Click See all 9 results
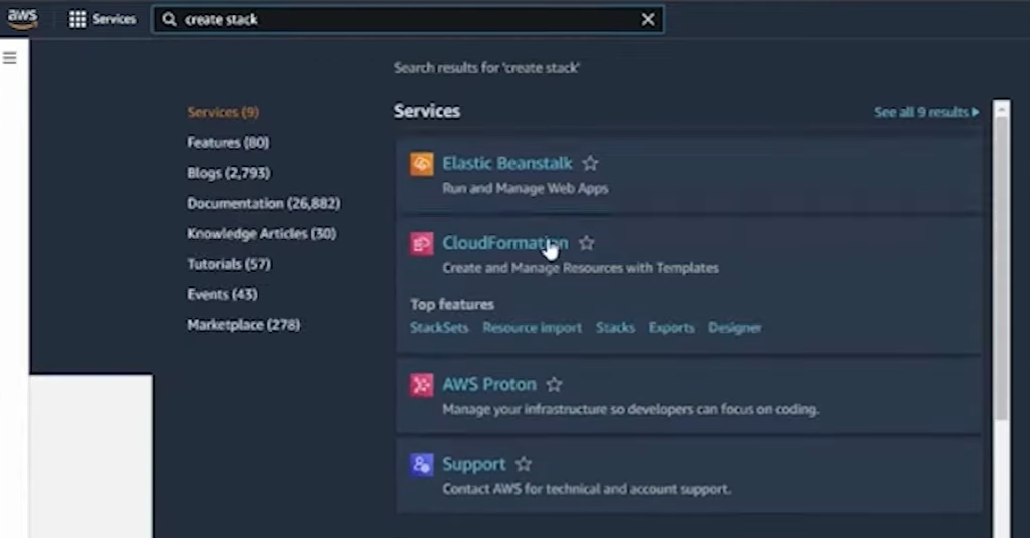This screenshot has height=538, width=1030. 926,112
